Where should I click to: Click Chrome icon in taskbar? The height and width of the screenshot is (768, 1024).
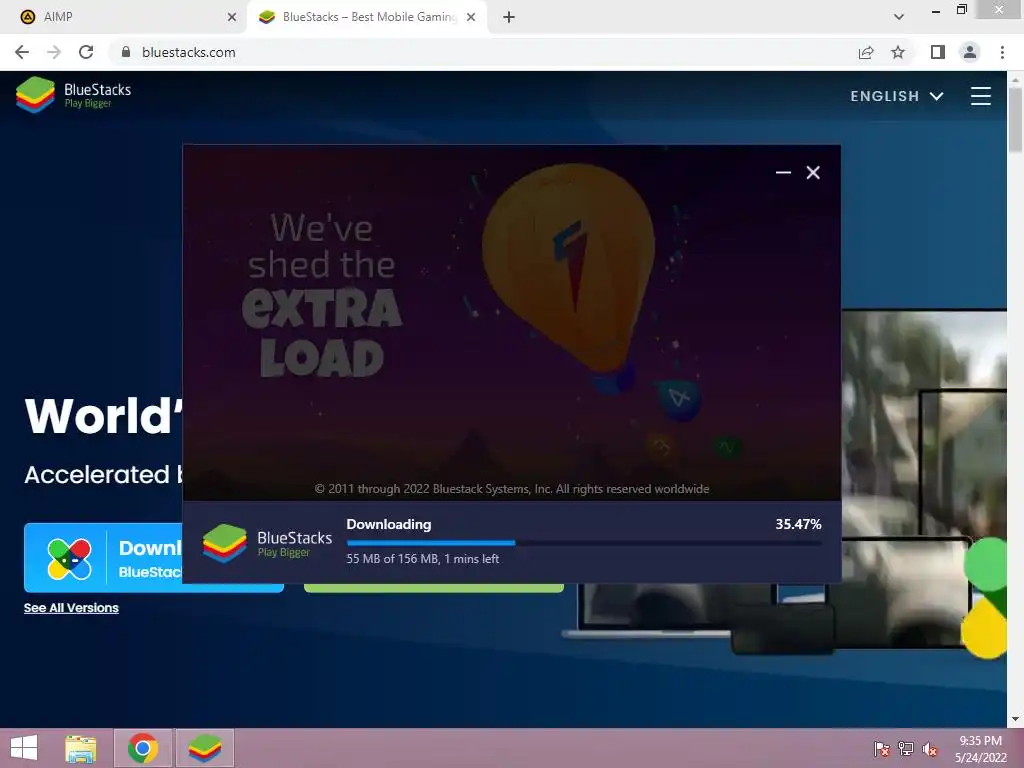pyautogui.click(x=143, y=748)
